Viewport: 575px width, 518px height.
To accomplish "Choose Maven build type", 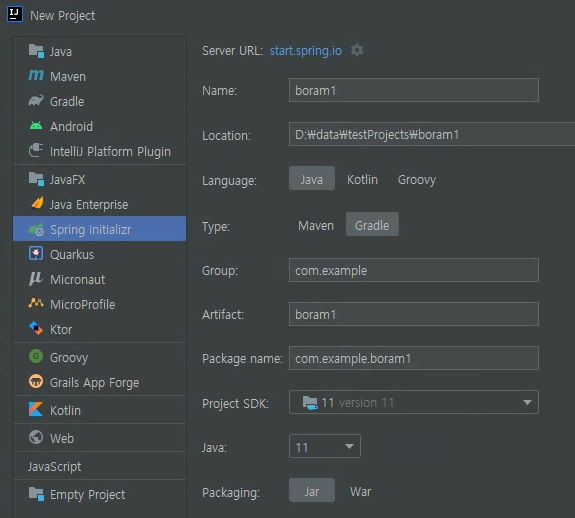I will (x=316, y=225).
